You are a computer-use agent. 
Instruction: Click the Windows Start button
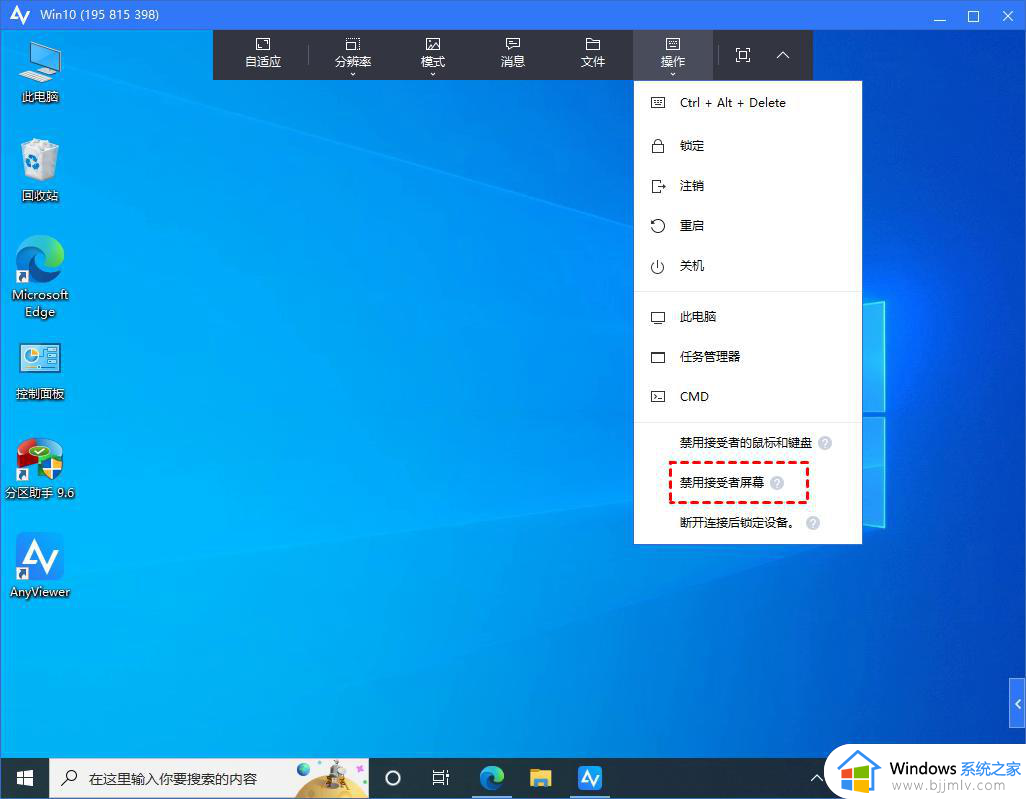(25, 777)
